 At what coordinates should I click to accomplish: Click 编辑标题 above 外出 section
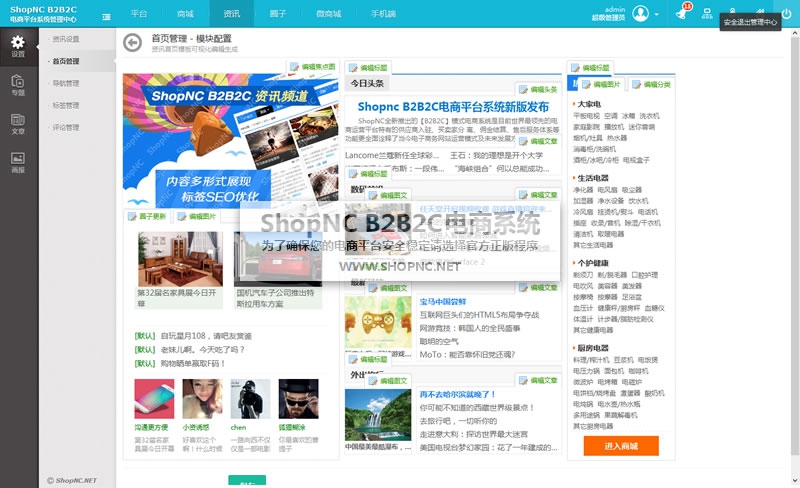(368, 359)
